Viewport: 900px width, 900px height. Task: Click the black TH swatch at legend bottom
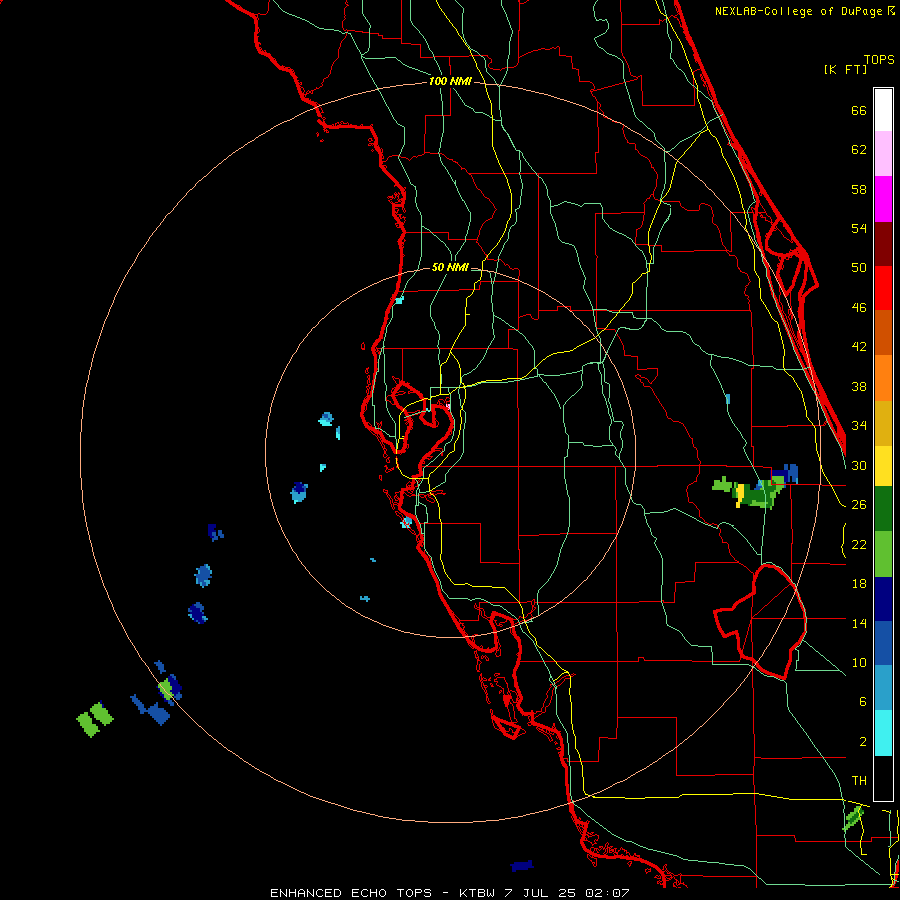[x=883, y=778]
